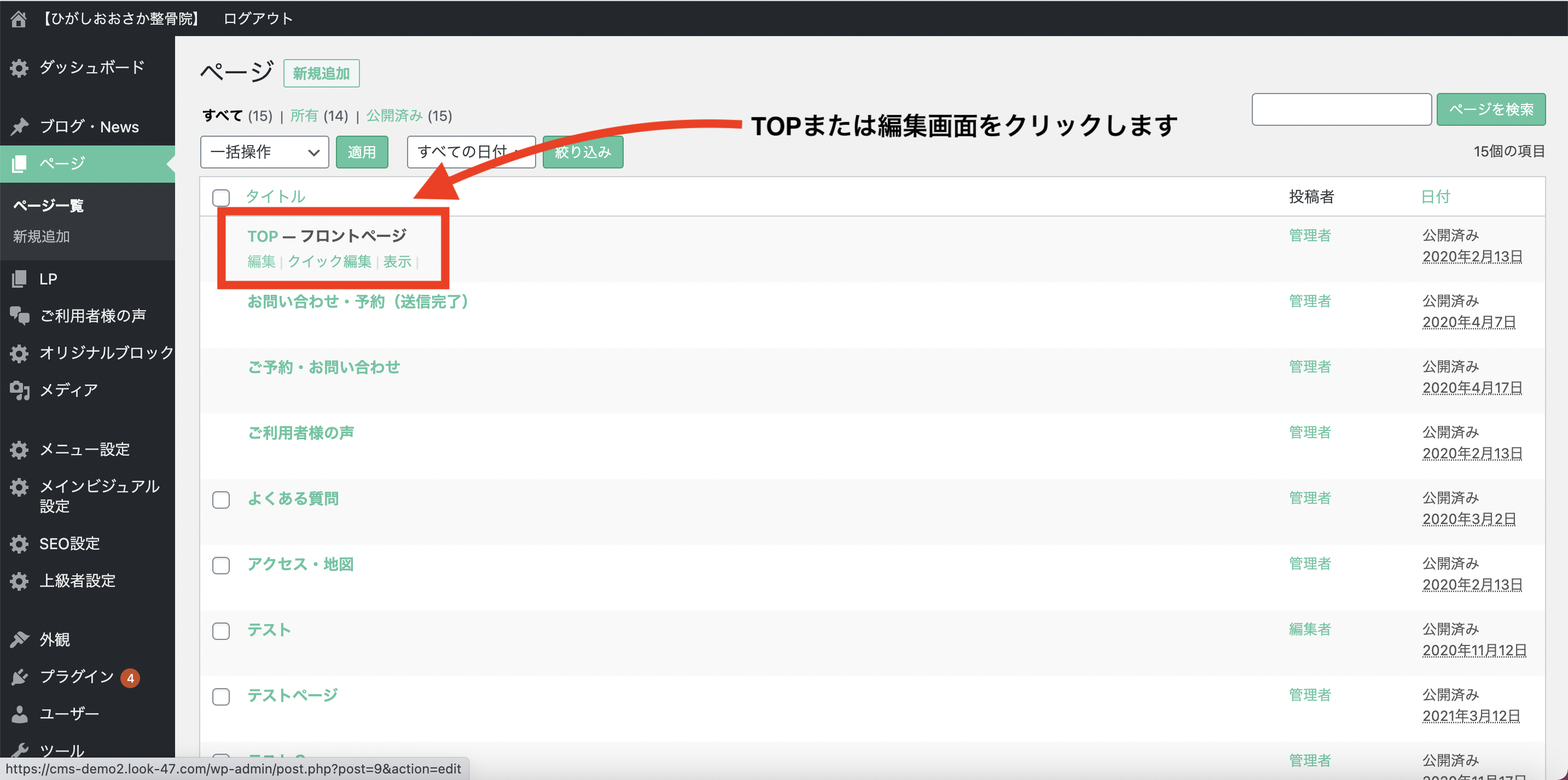1568x780 pixels.
Task: Filter pages by 公開済み tab
Action: tap(394, 115)
